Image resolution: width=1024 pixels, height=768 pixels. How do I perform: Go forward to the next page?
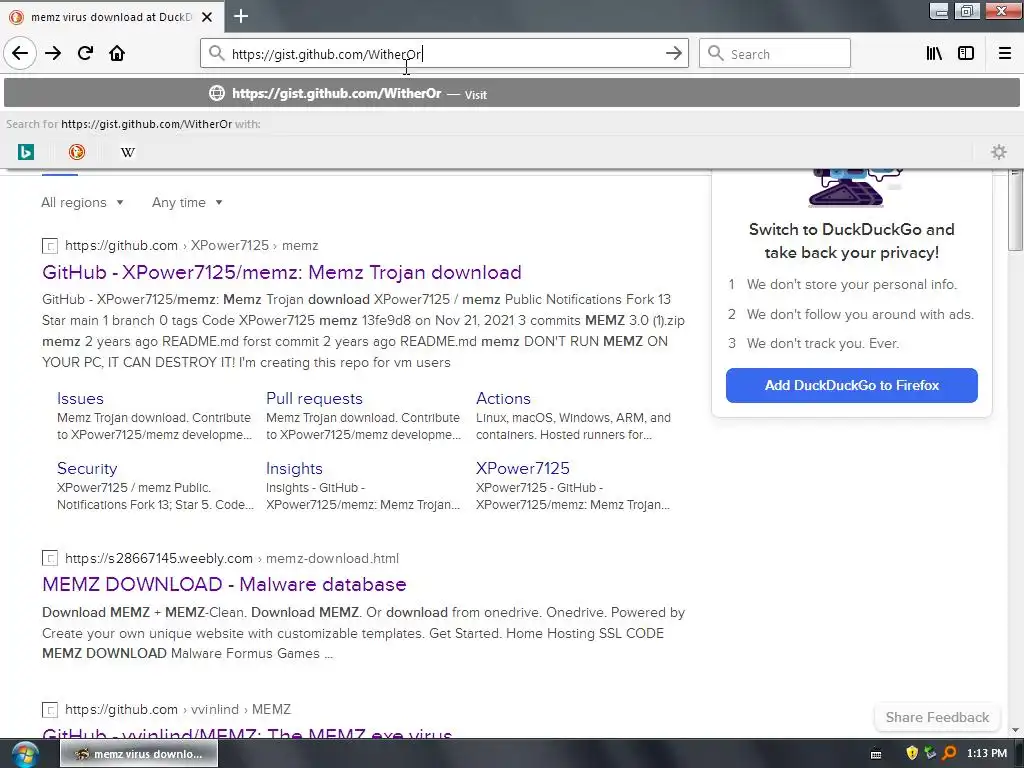coord(53,54)
